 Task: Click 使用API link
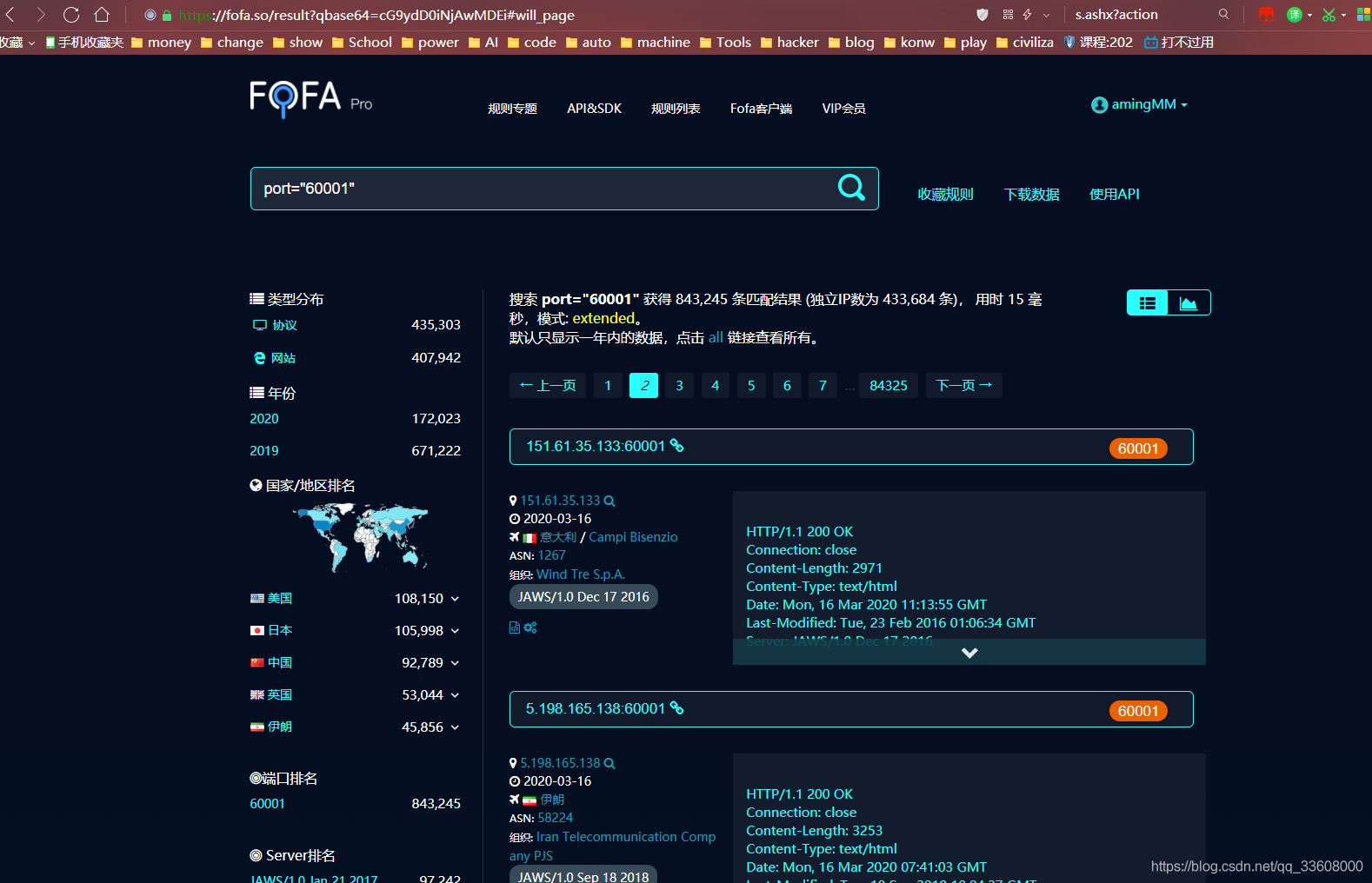1114,195
